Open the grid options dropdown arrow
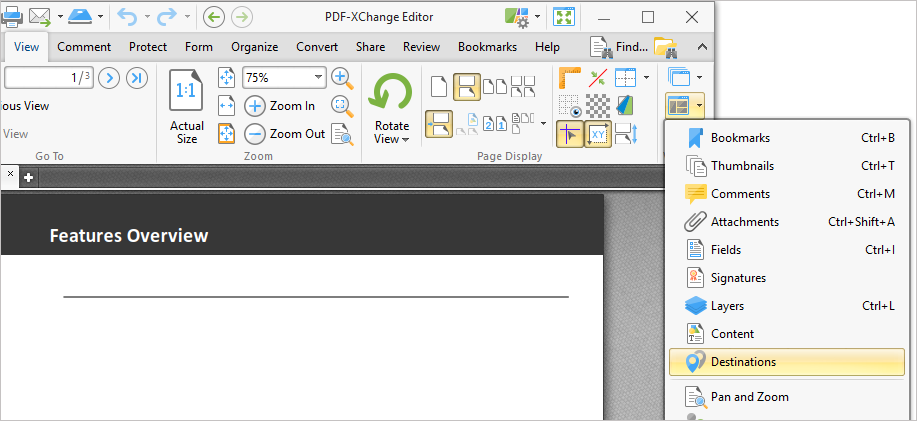Screen dimensions: 917x421 [x=646, y=77]
